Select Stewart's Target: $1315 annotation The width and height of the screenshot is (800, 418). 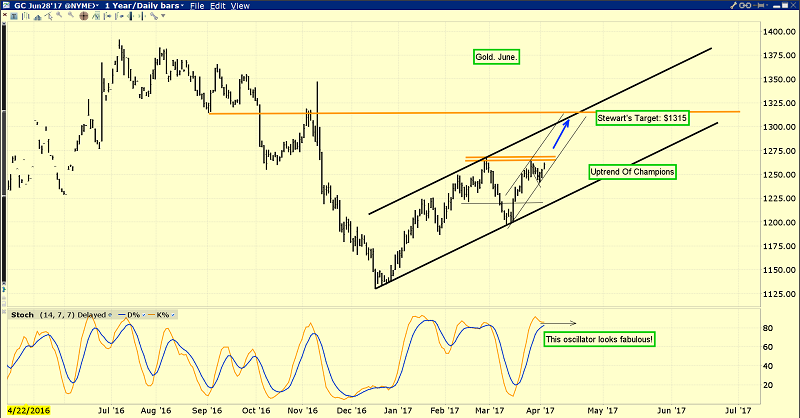click(x=642, y=118)
